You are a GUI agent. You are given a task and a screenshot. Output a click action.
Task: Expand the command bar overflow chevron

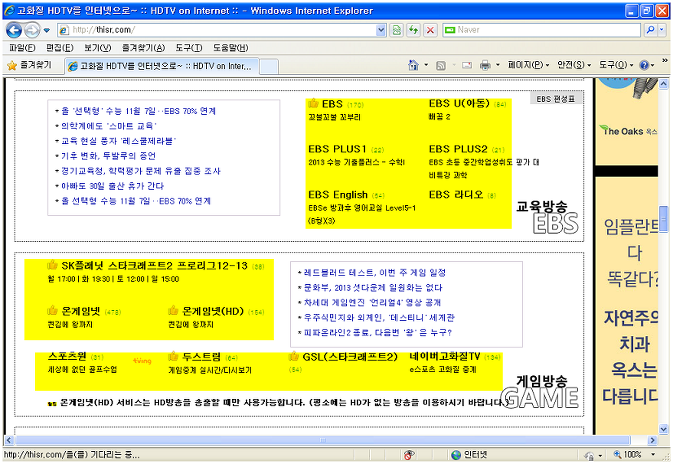pos(665,61)
